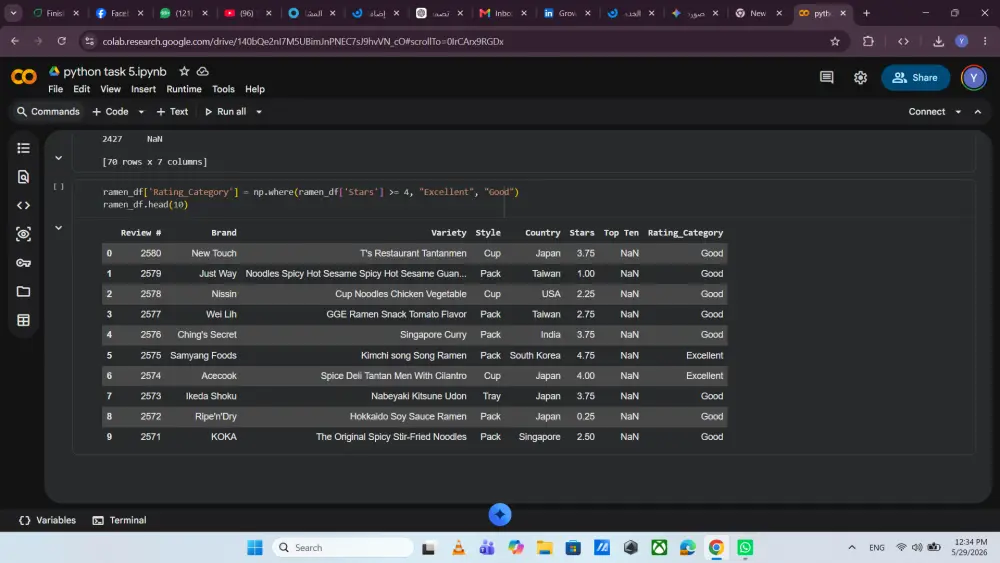Open File Explorer from the taskbar

(x=544, y=548)
